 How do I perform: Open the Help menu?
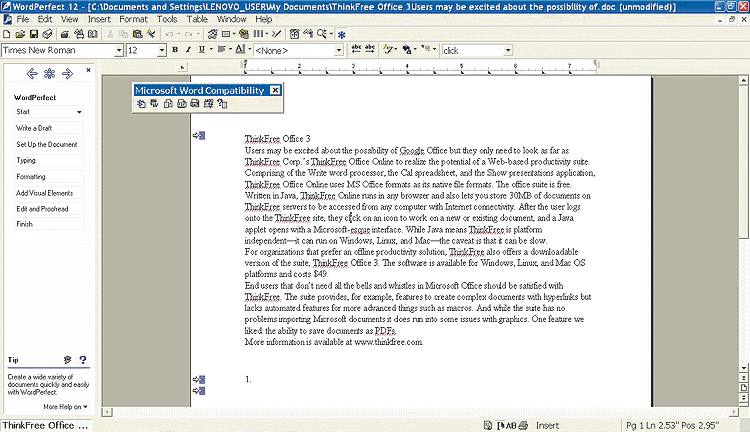pyautogui.click(x=264, y=19)
